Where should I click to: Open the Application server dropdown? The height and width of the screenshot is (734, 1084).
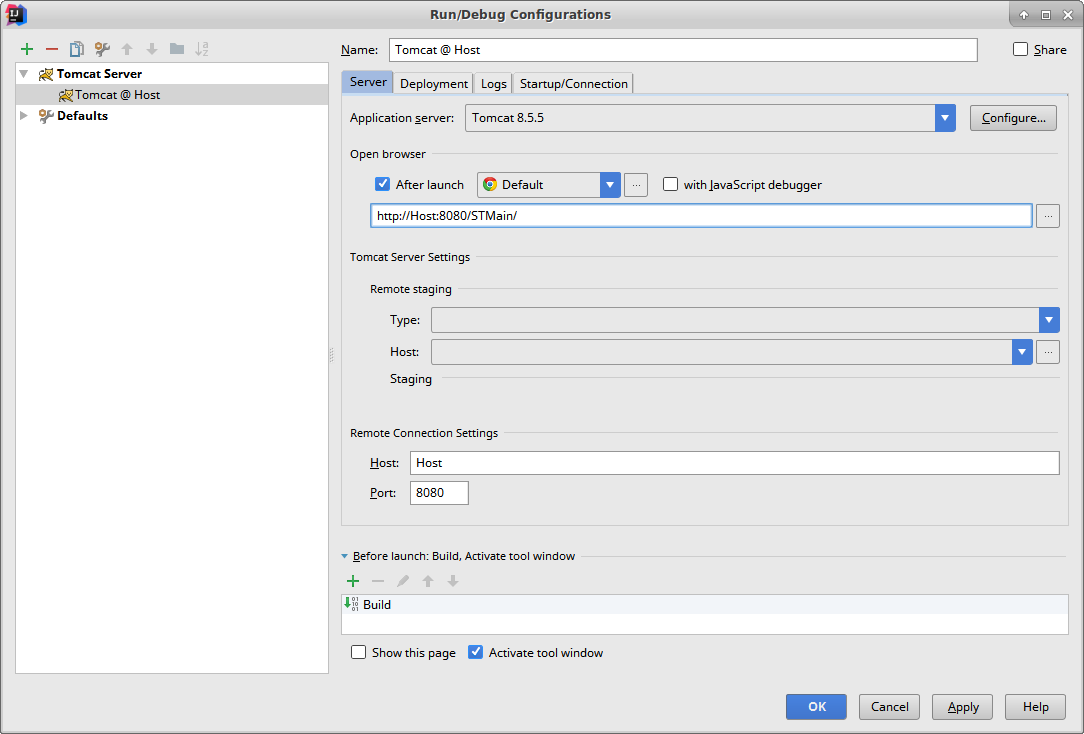(x=945, y=118)
